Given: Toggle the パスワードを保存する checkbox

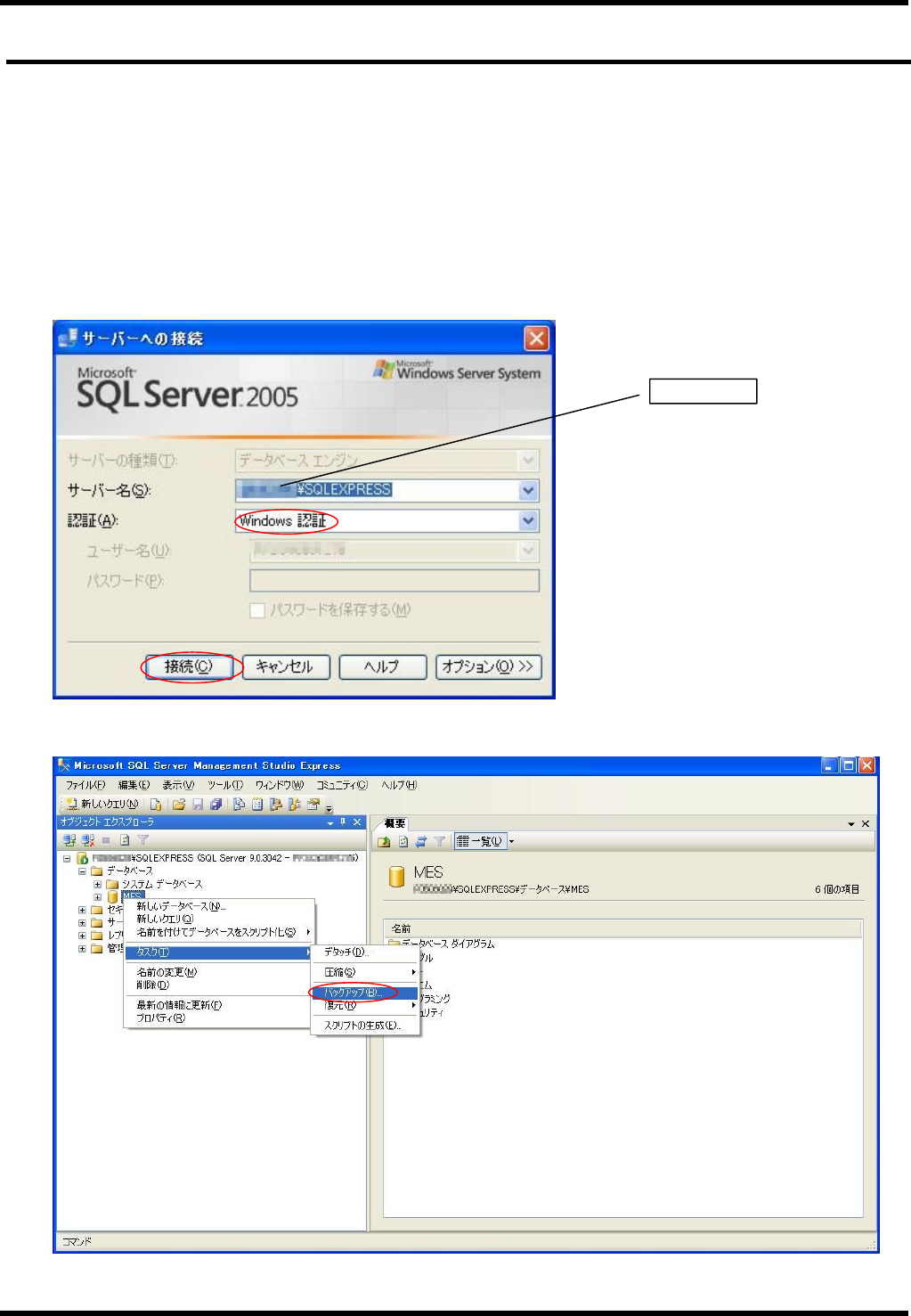Looking at the screenshot, I should 257,610.
